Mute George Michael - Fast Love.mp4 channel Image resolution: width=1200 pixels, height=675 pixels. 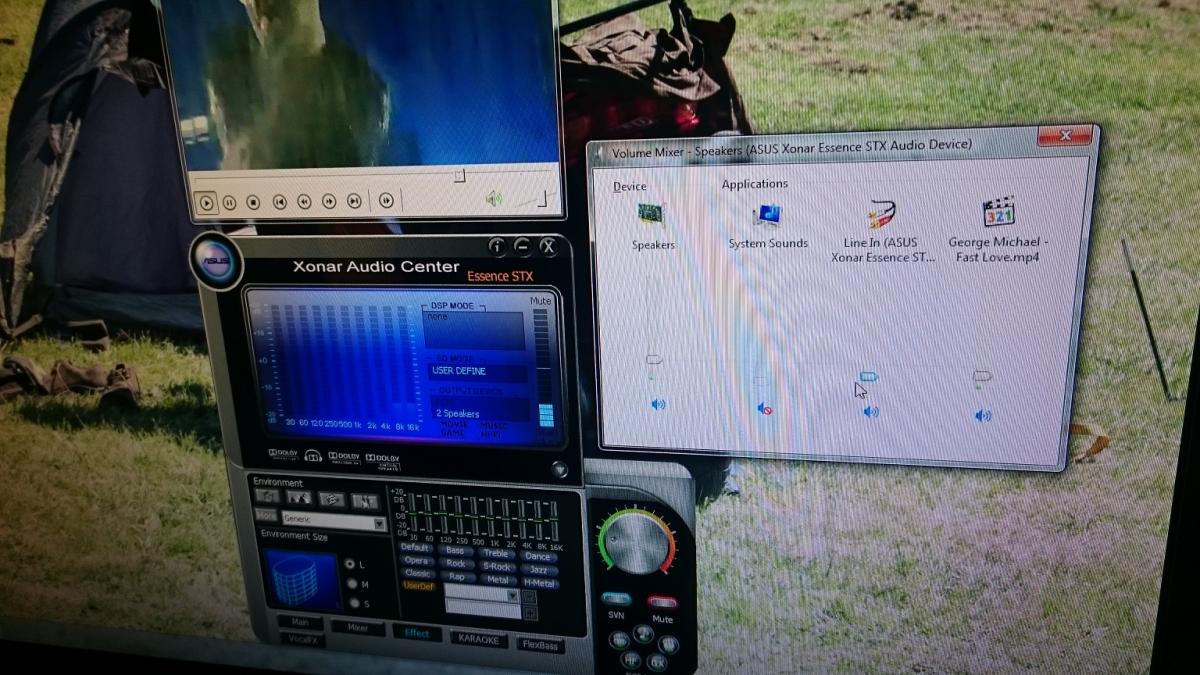point(983,415)
